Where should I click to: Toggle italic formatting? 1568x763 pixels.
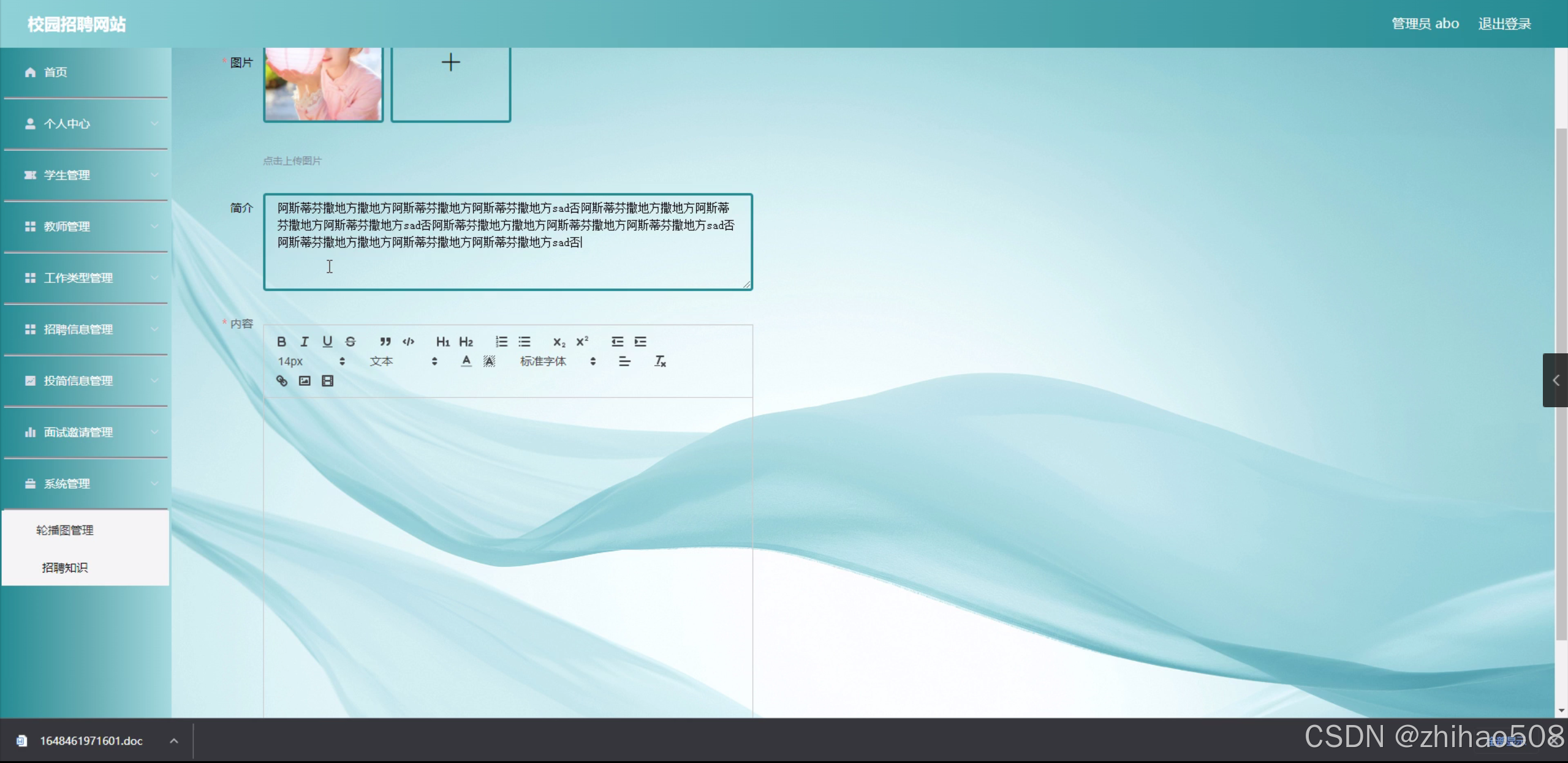(x=305, y=342)
